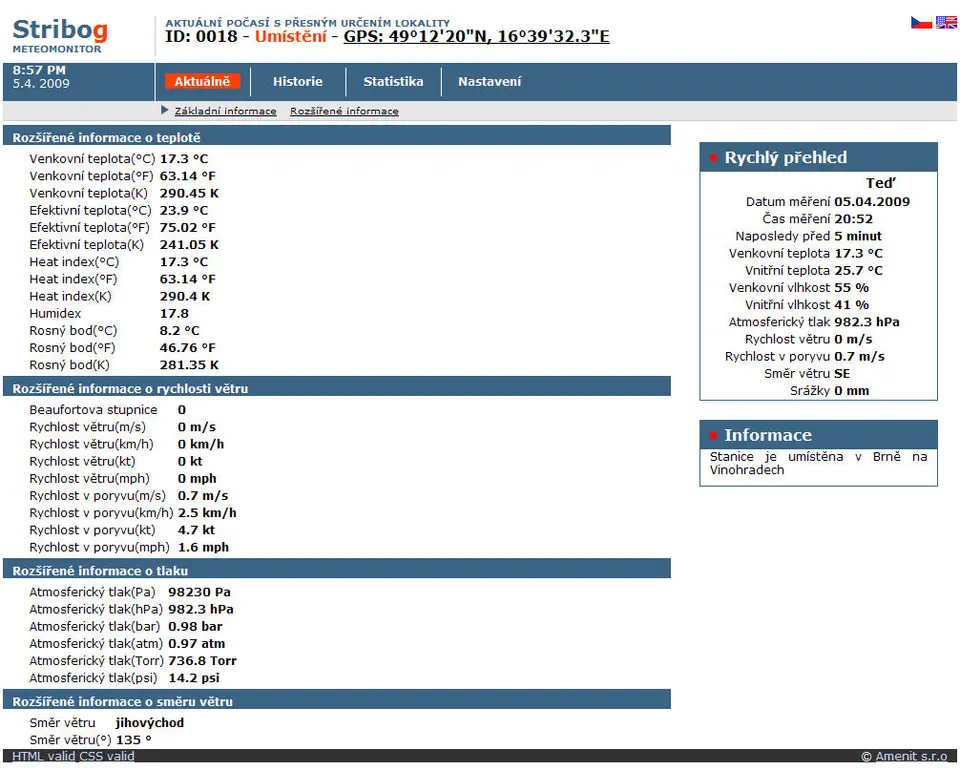Click the Rozšířené informace o rychlosti větru header
Viewport: 960px width, 768px height.
pyautogui.click(x=130, y=388)
